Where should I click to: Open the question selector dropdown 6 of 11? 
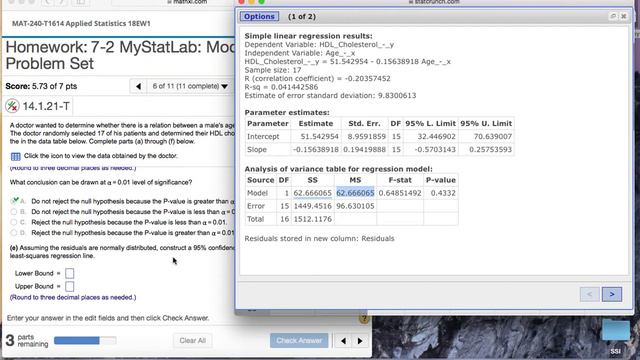point(190,86)
